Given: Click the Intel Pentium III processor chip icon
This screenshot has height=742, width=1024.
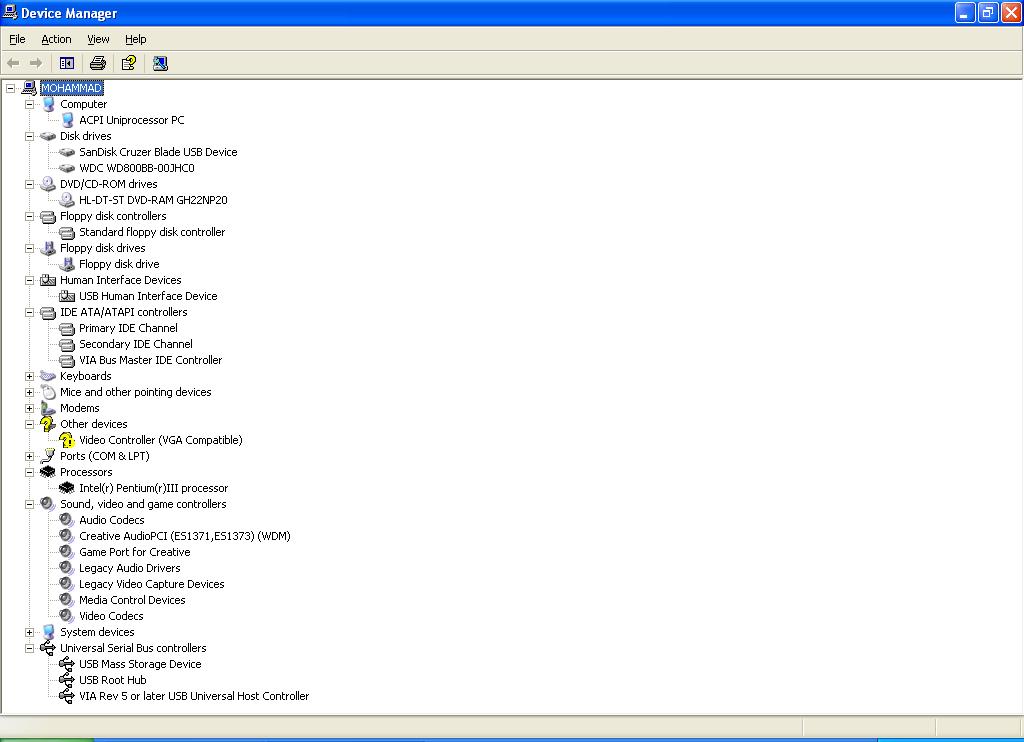Looking at the screenshot, I should [x=67, y=488].
